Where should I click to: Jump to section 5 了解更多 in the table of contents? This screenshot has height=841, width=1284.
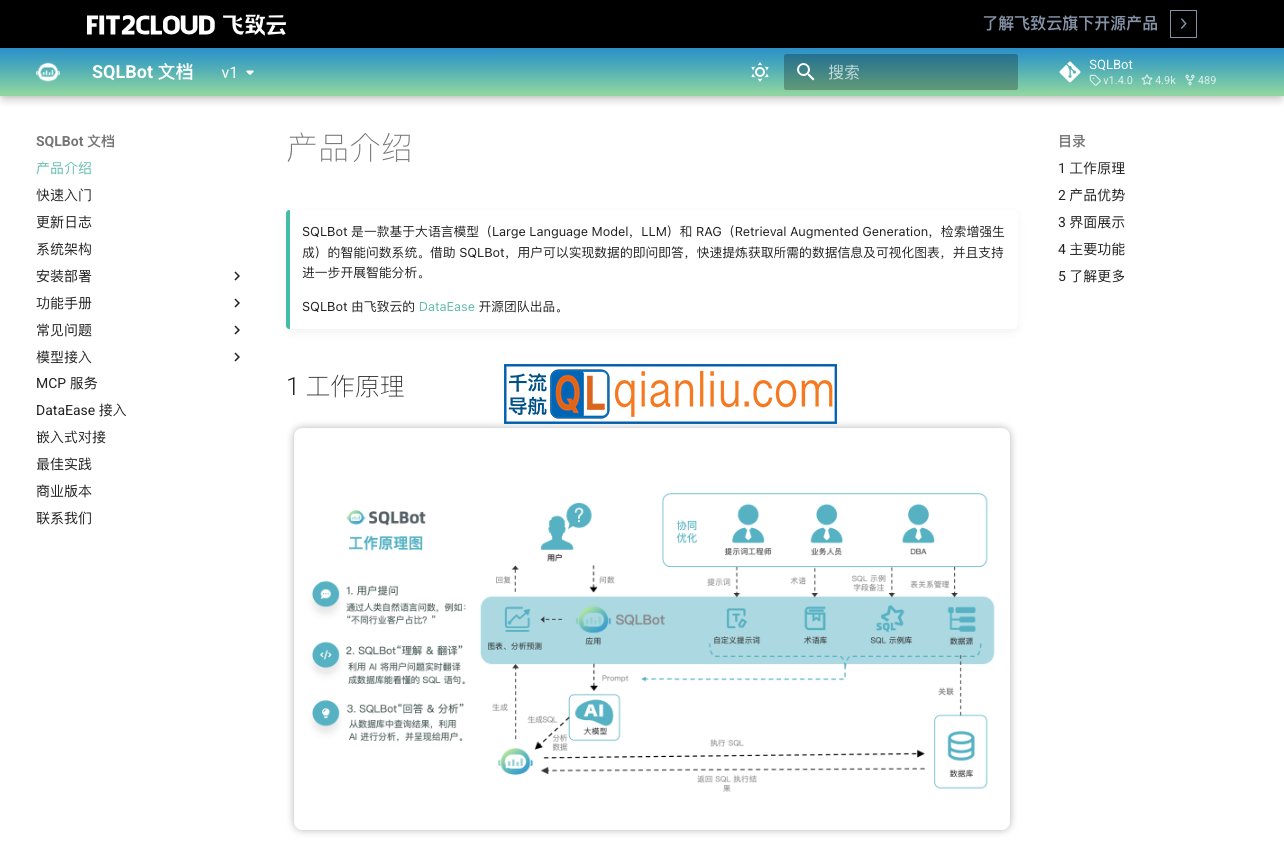(x=1092, y=276)
